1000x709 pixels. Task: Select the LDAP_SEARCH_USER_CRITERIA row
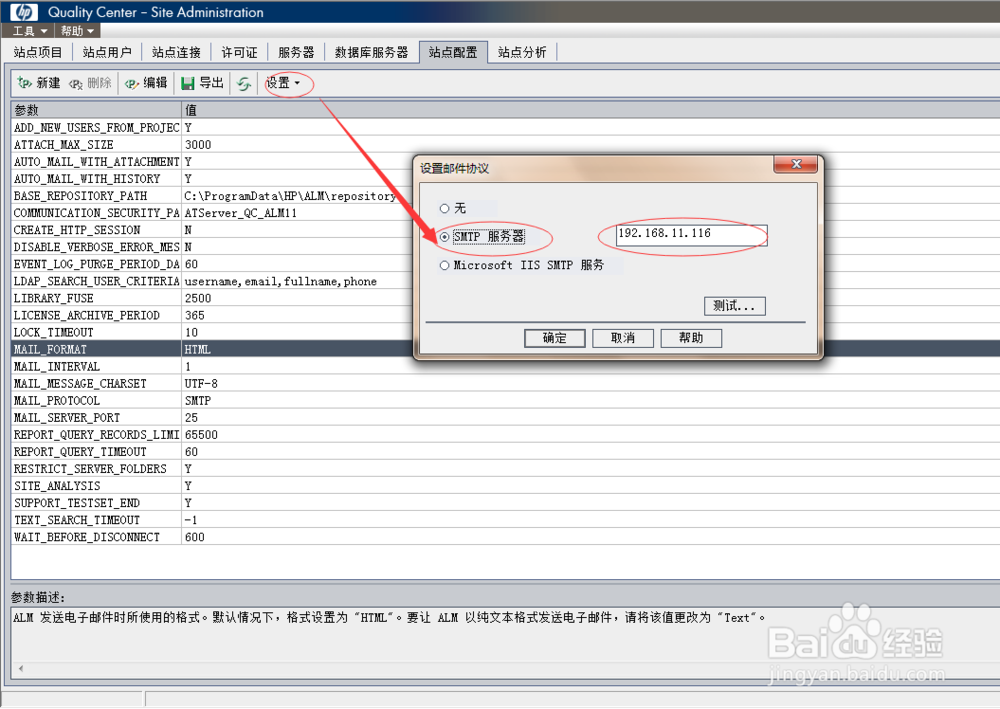tap(505, 281)
